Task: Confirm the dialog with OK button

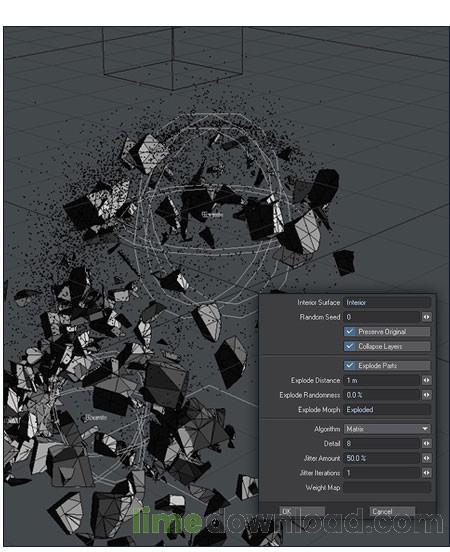Action: click(x=302, y=511)
